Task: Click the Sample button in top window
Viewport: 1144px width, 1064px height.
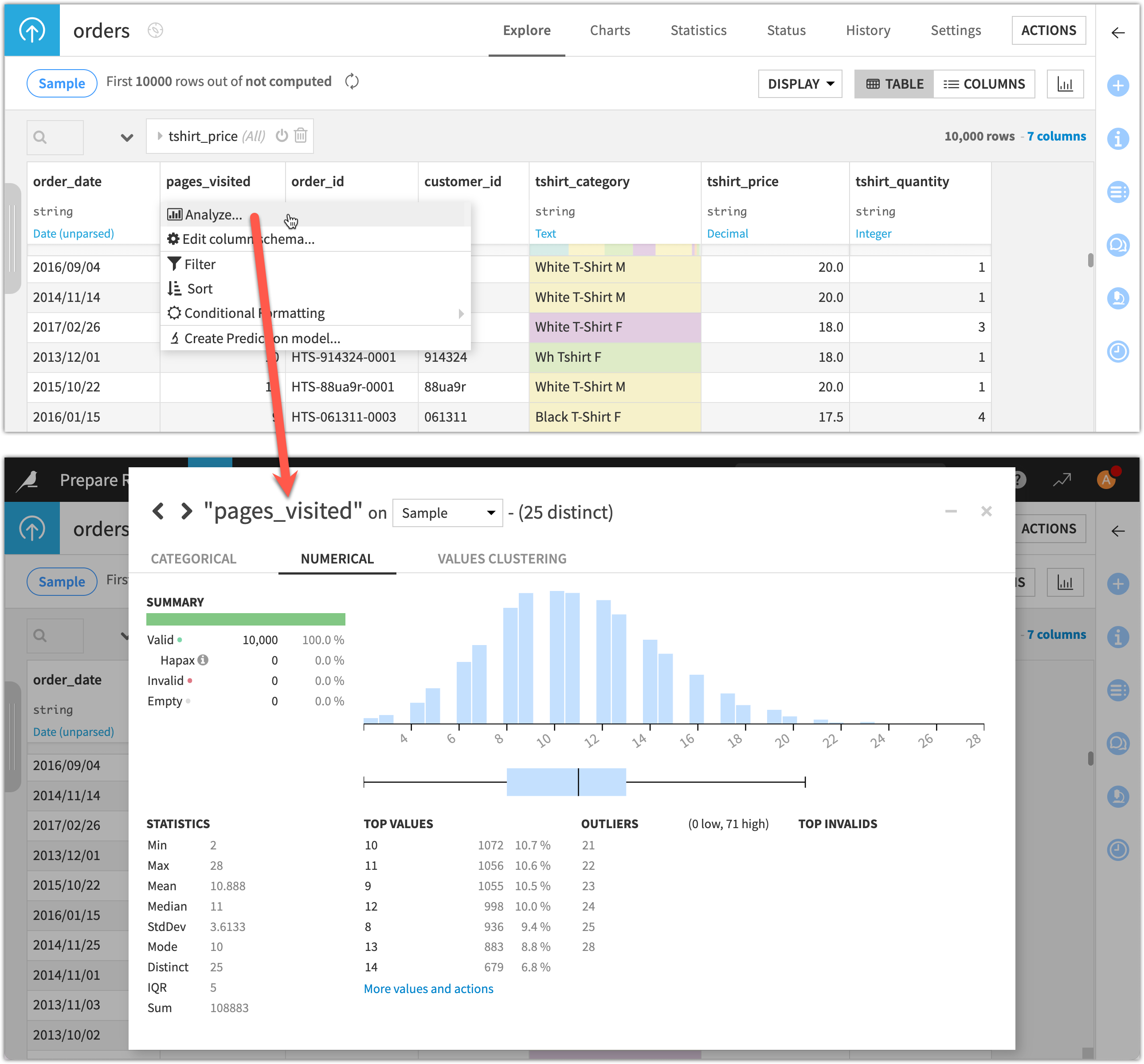Action: pos(62,83)
